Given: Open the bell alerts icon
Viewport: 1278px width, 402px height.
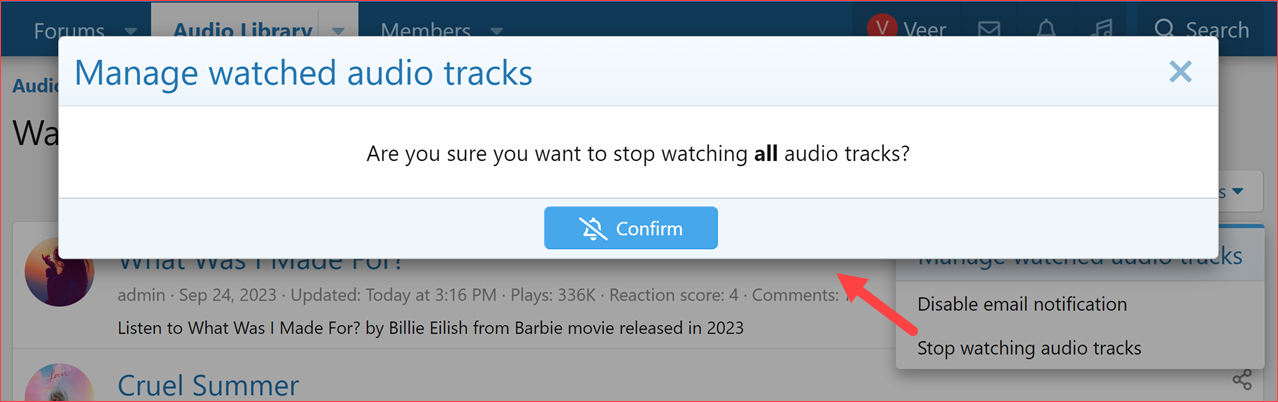Looking at the screenshot, I should coord(1046,30).
